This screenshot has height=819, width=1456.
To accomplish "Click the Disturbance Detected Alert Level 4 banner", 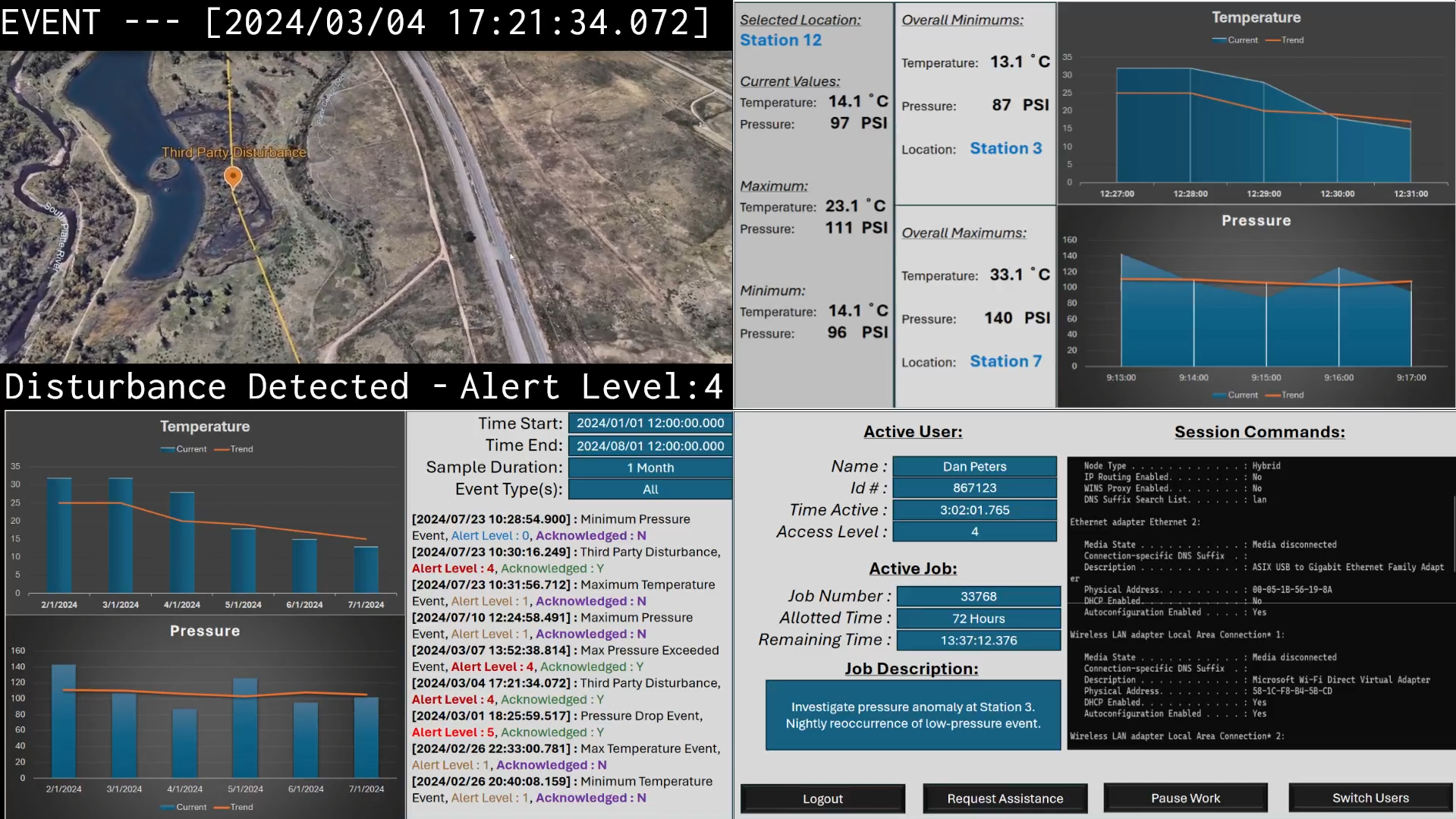I will point(363,386).
